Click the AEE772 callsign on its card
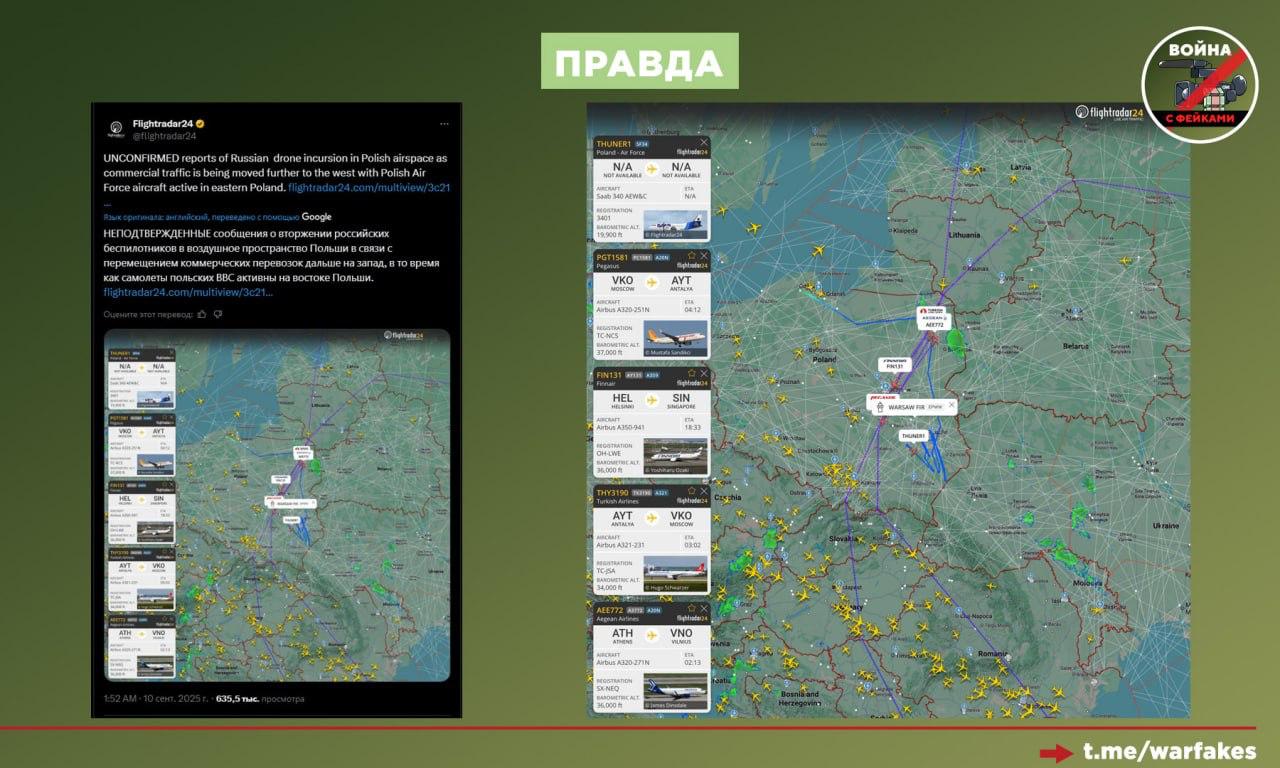 coord(610,609)
